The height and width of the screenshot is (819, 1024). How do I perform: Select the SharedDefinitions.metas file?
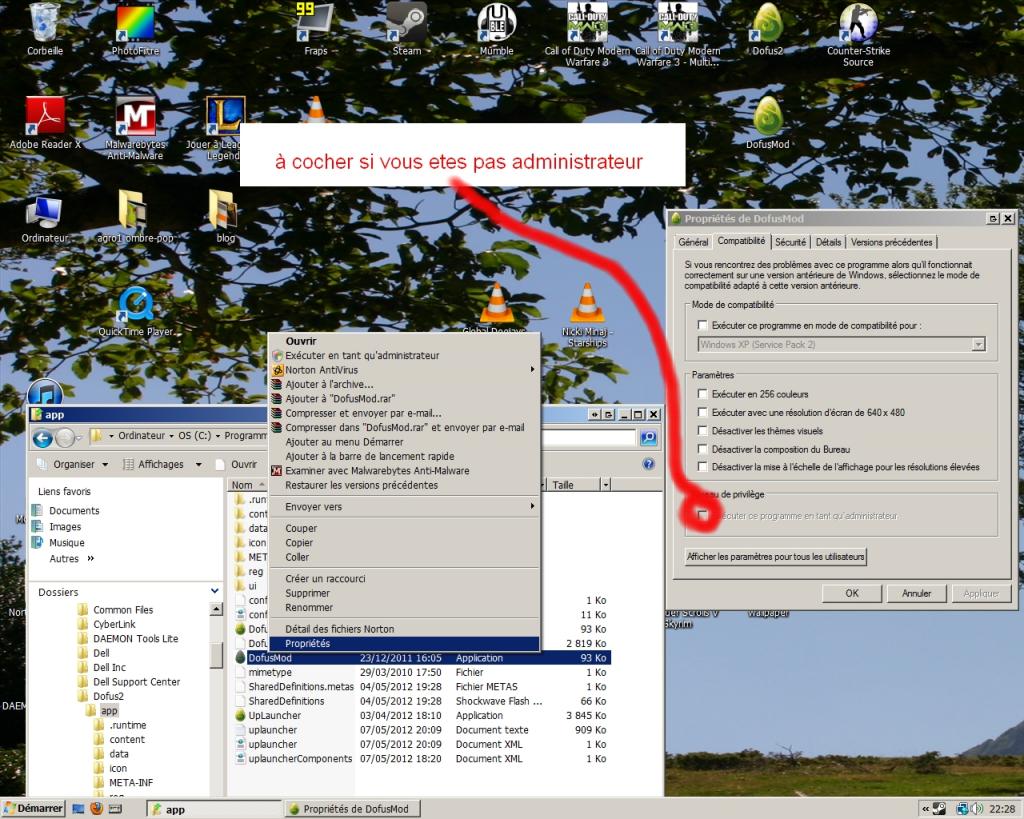coord(421,686)
